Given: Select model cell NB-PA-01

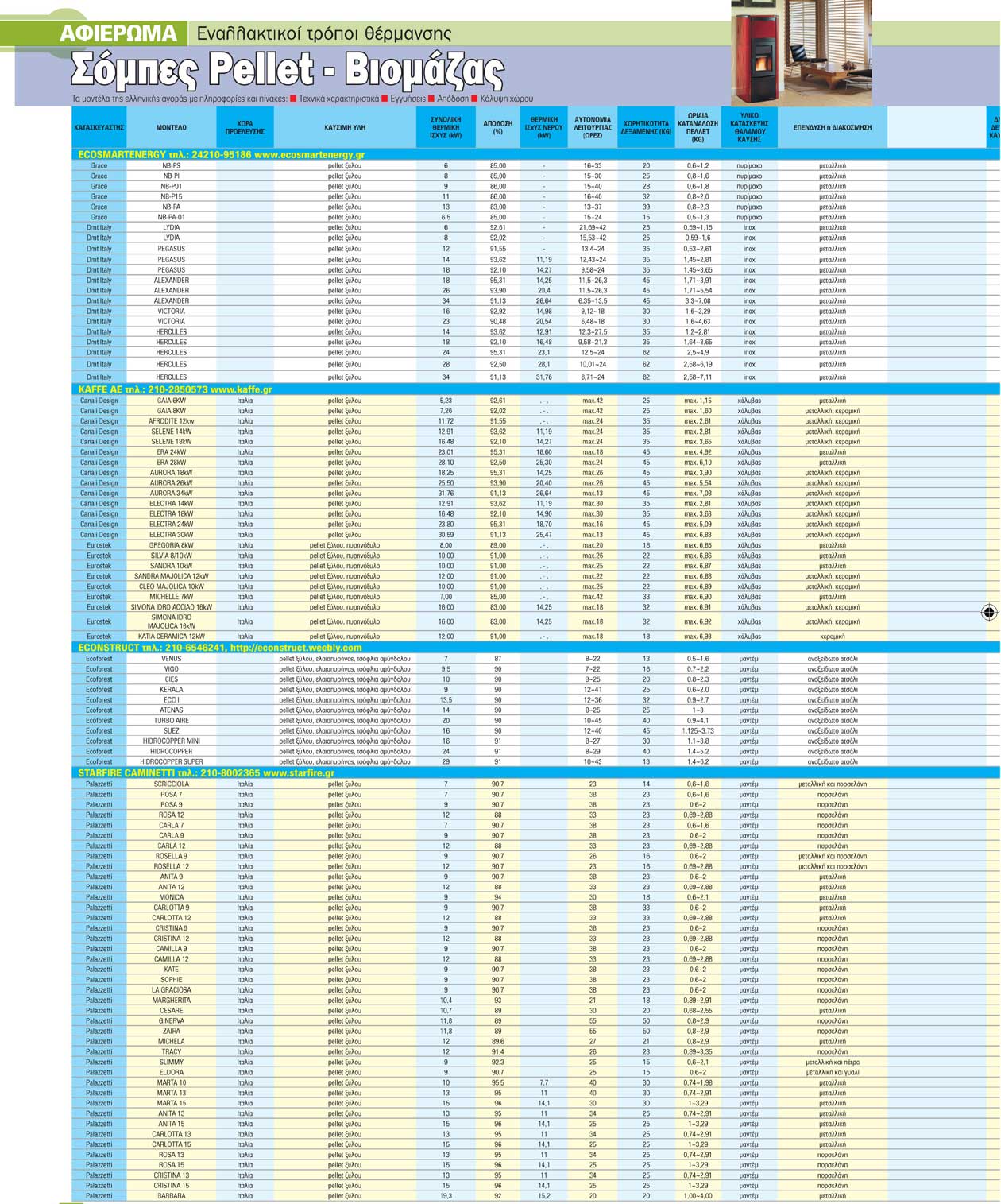Looking at the screenshot, I should (x=171, y=217).
